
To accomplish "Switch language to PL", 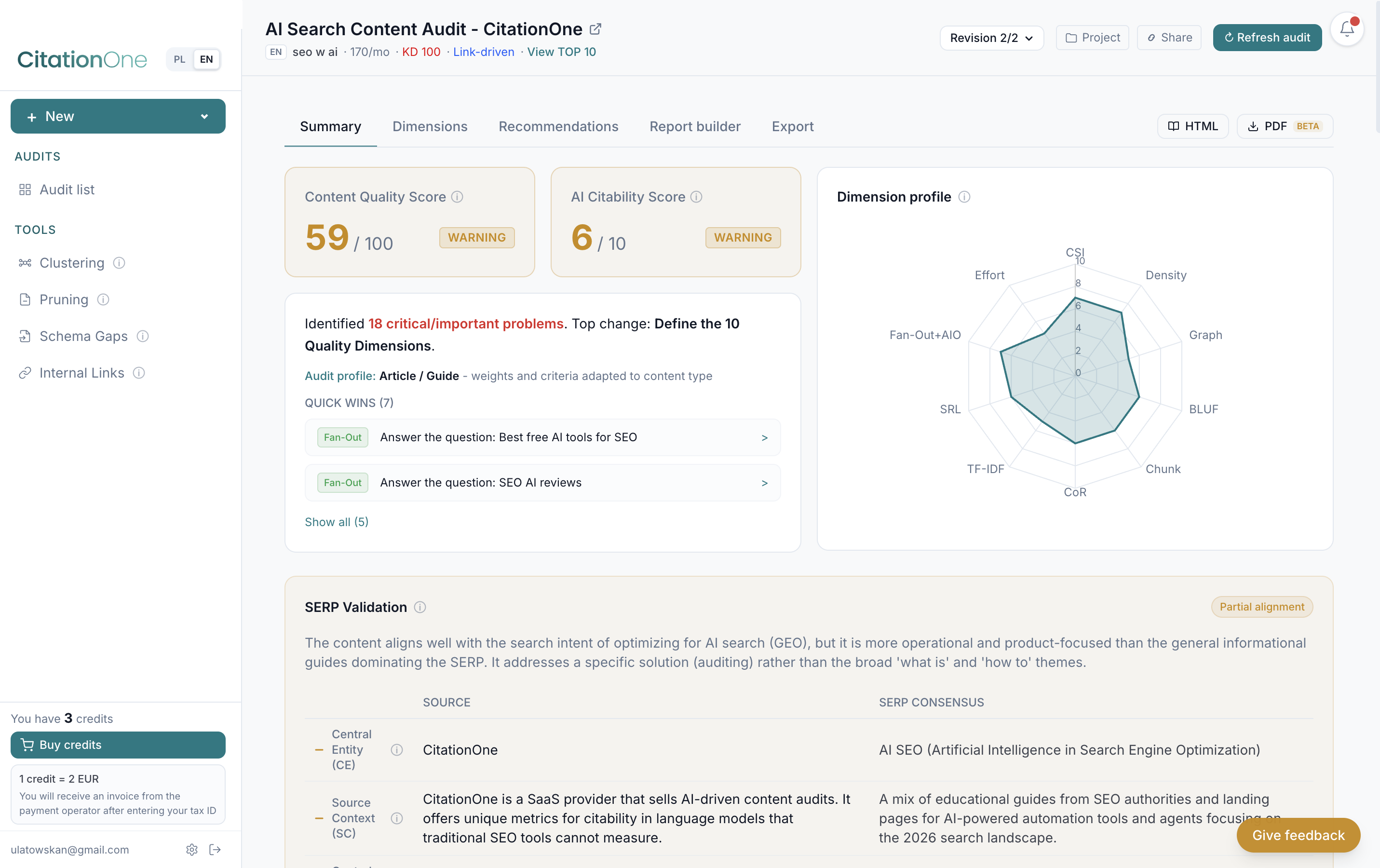I will pyautogui.click(x=179, y=59).
